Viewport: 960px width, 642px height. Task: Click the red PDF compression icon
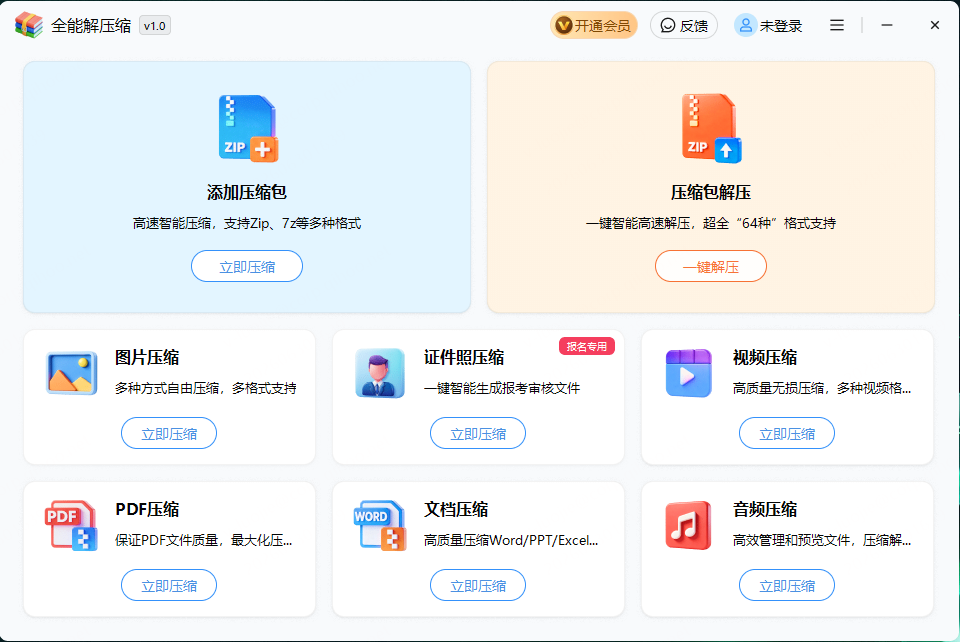(71, 525)
